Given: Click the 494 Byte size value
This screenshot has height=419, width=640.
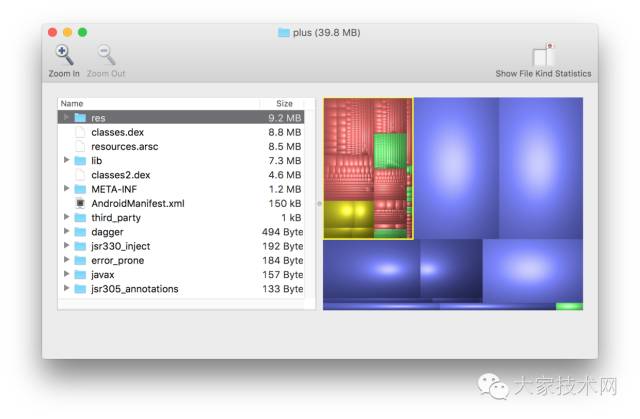Looking at the screenshot, I should coord(282,232).
